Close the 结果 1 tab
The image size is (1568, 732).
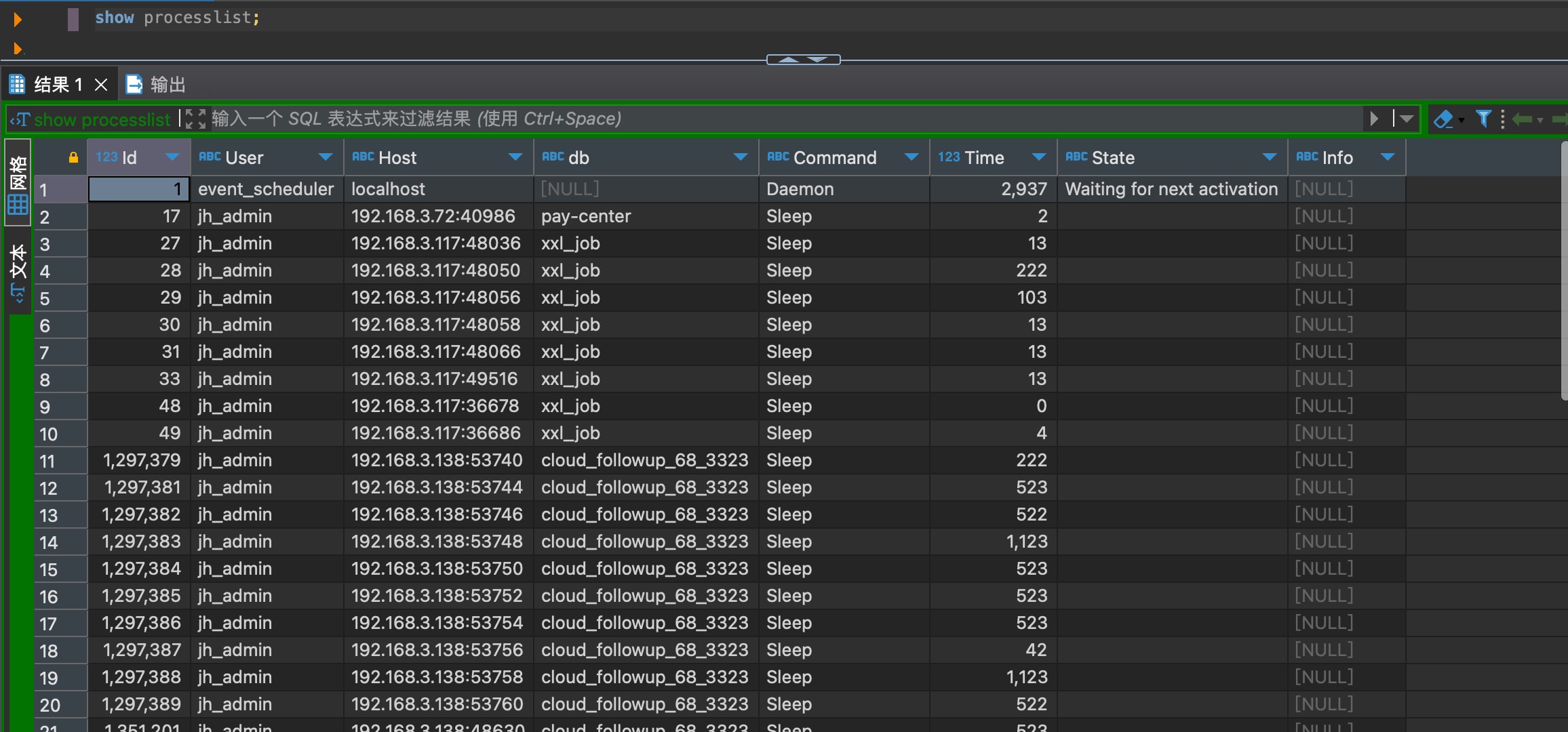coord(101,85)
